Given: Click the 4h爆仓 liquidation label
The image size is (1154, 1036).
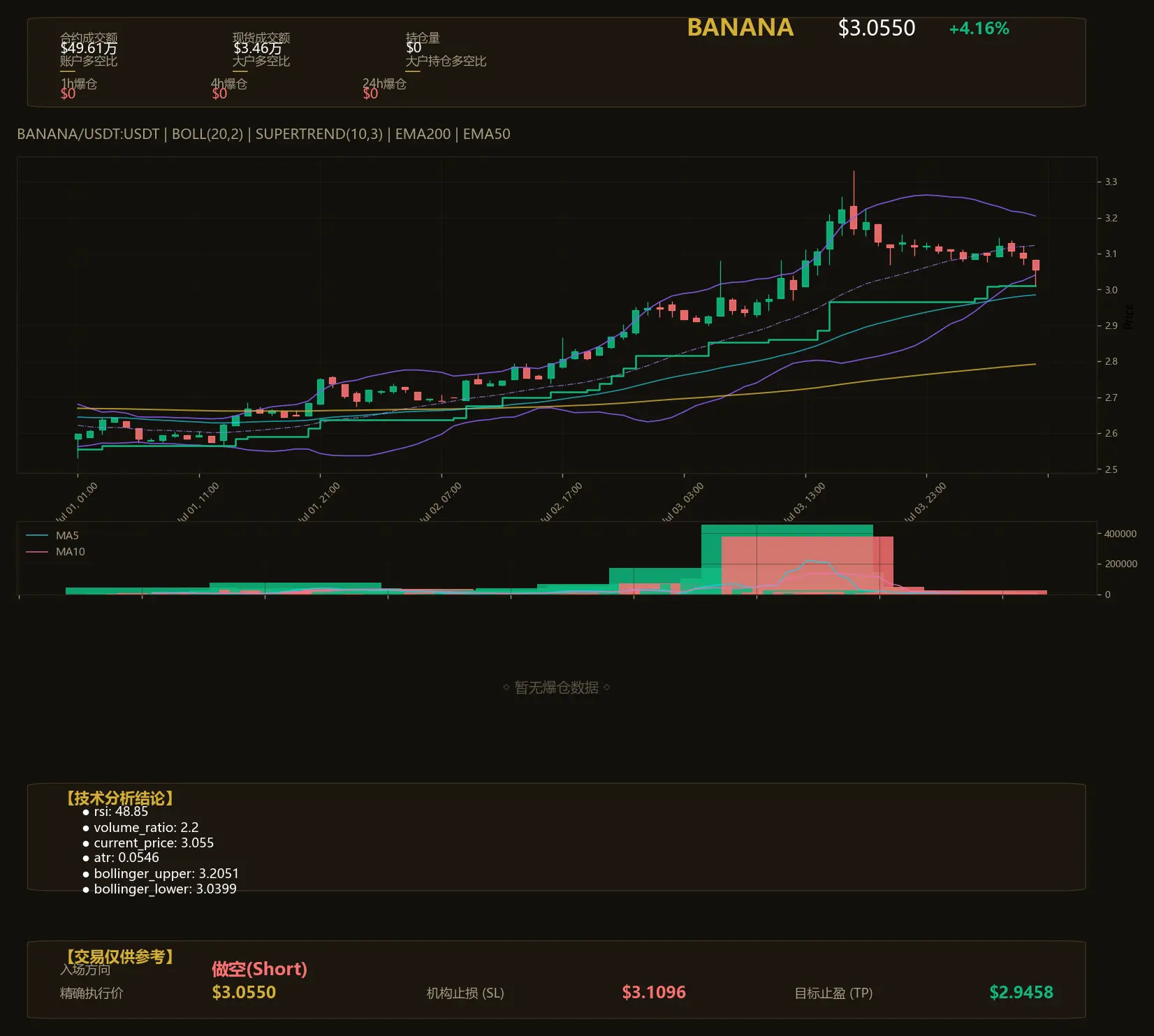Looking at the screenshot, I should [x=229, y=84].
